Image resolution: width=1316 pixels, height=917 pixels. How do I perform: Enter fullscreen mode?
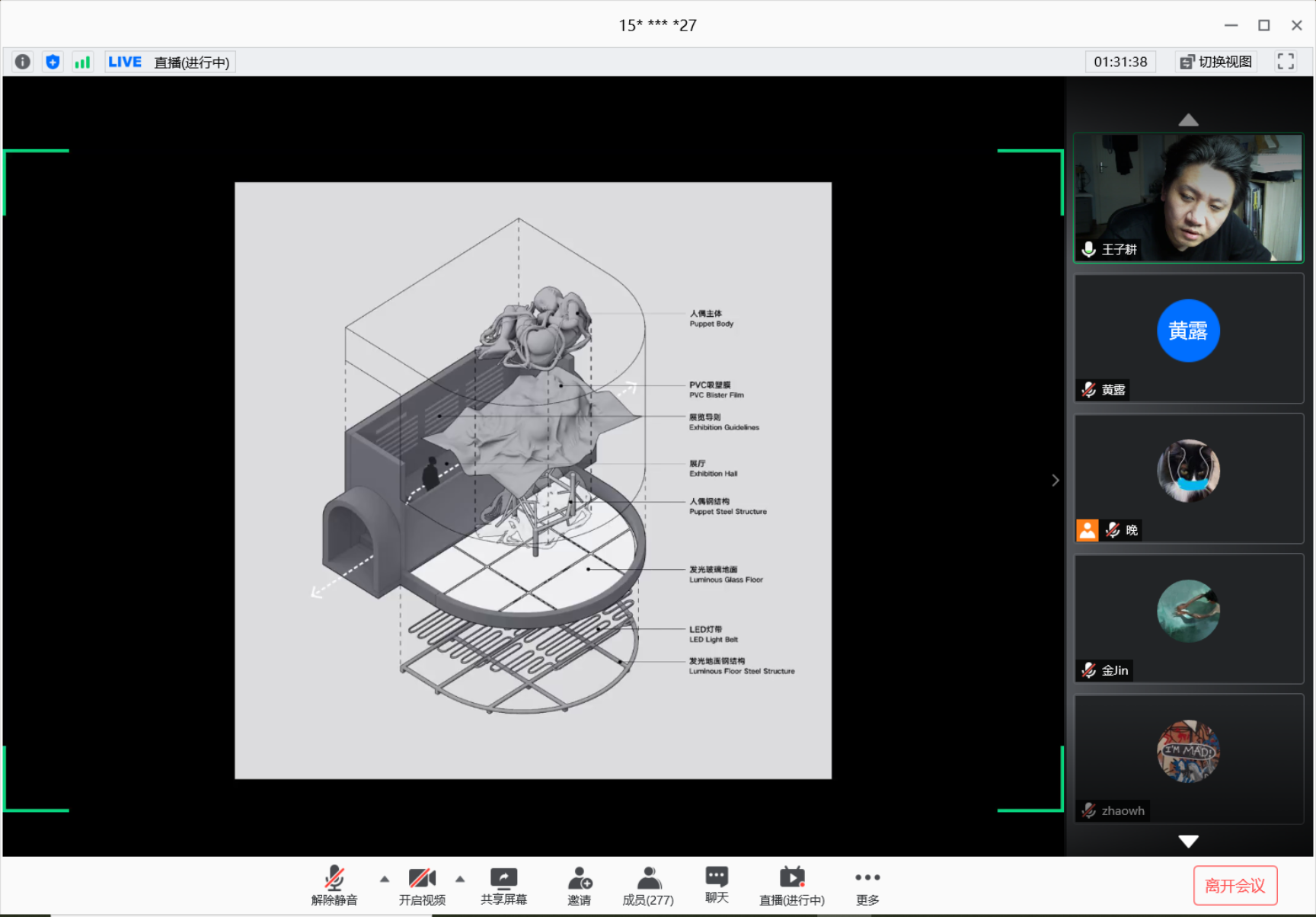coord(1286,62)
